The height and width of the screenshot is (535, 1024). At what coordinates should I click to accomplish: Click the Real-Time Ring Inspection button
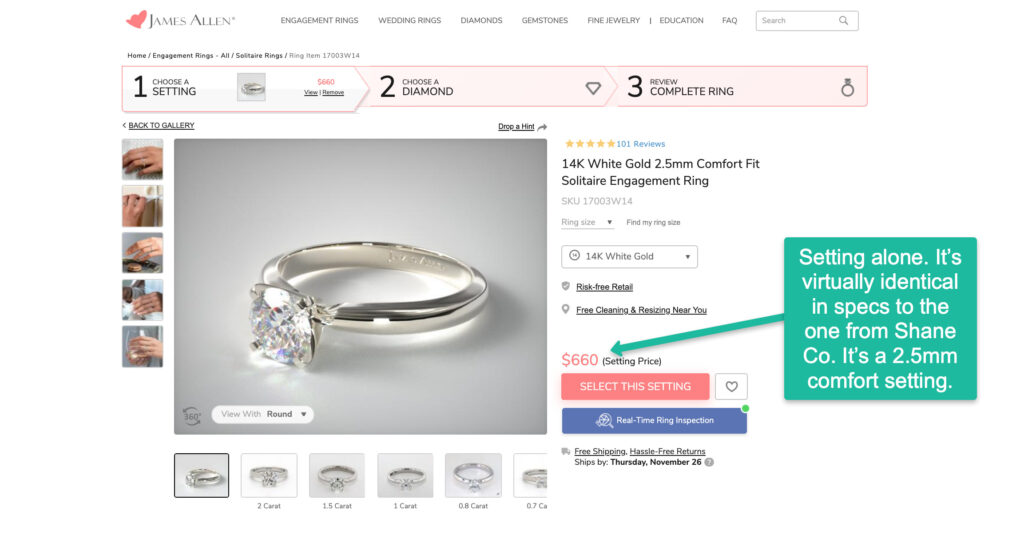tap(654, 420)
